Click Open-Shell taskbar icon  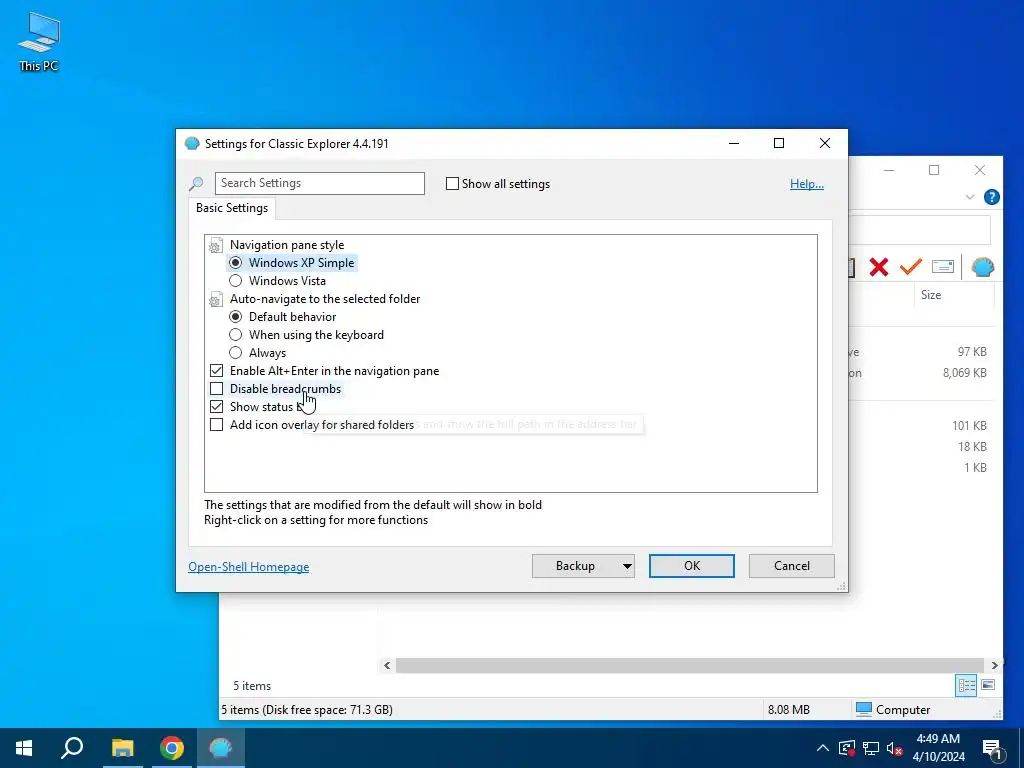(221, 748)
